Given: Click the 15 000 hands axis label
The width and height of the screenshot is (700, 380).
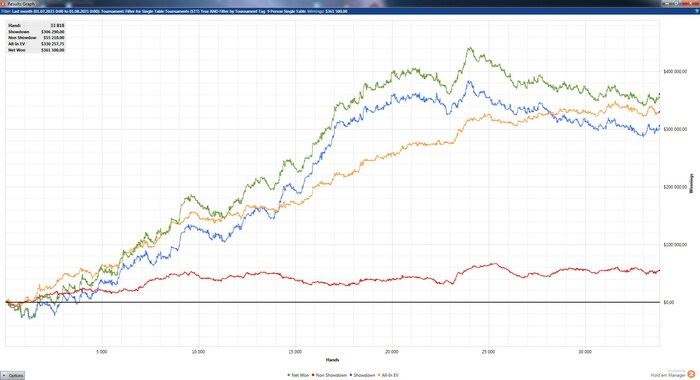Looking at the screenshot, I should 295,352.
